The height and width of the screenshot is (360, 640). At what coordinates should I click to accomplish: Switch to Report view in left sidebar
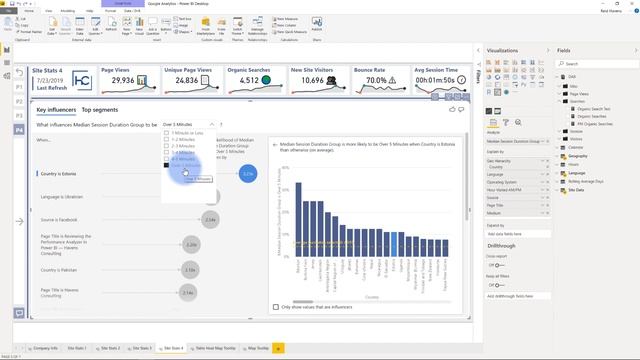7,50
